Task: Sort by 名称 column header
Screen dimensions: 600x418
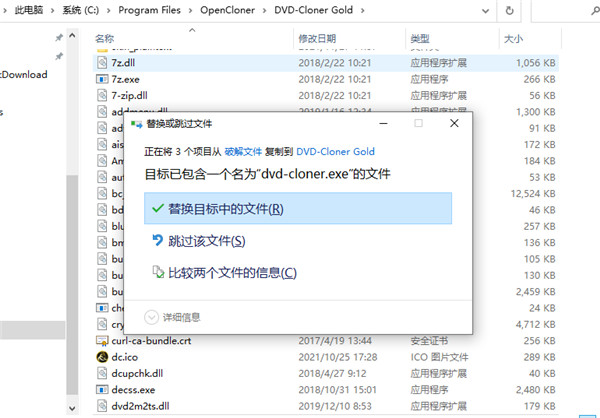Action: 104,39
